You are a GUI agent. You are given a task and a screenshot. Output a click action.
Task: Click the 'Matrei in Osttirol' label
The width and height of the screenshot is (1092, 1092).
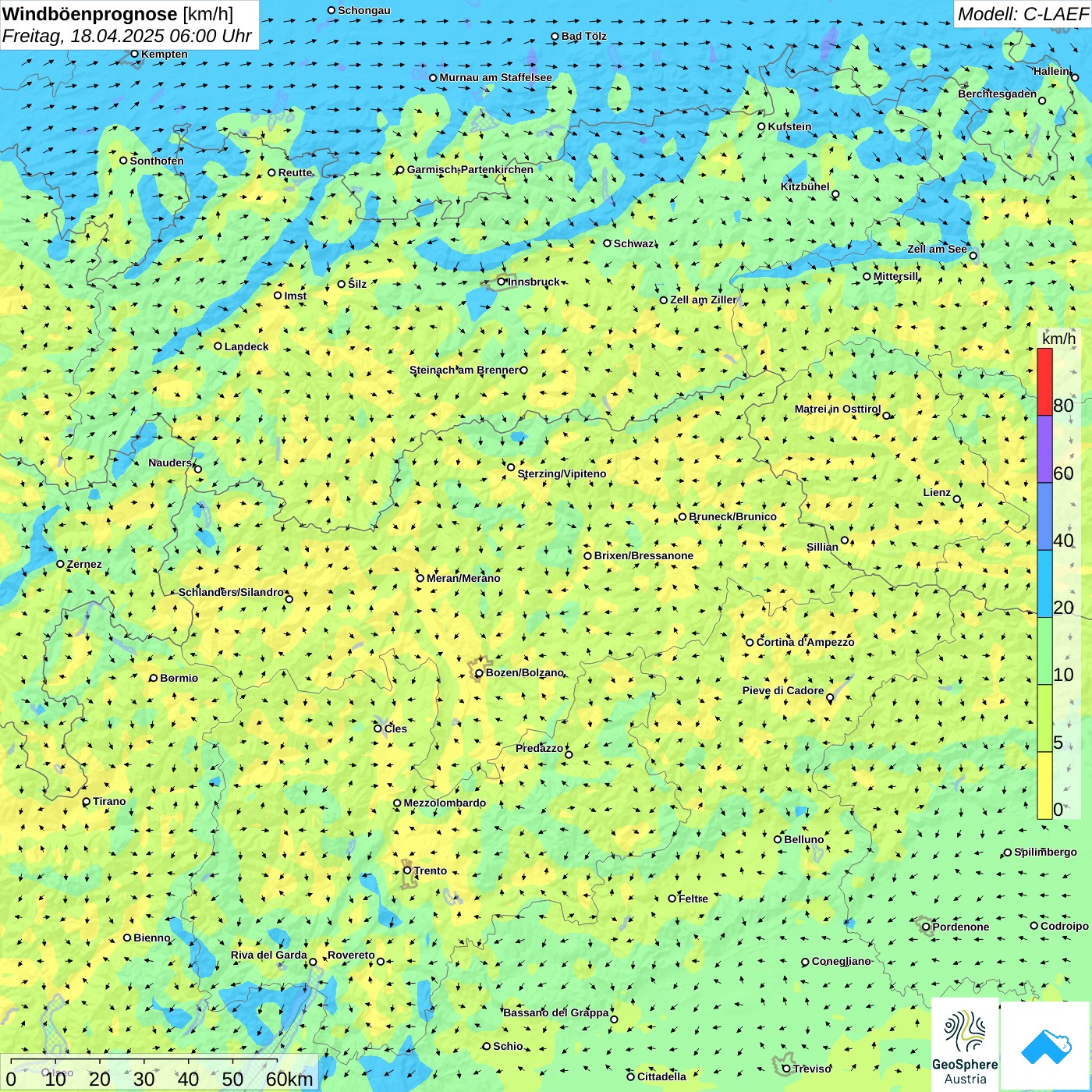click(x=838, y=409)
